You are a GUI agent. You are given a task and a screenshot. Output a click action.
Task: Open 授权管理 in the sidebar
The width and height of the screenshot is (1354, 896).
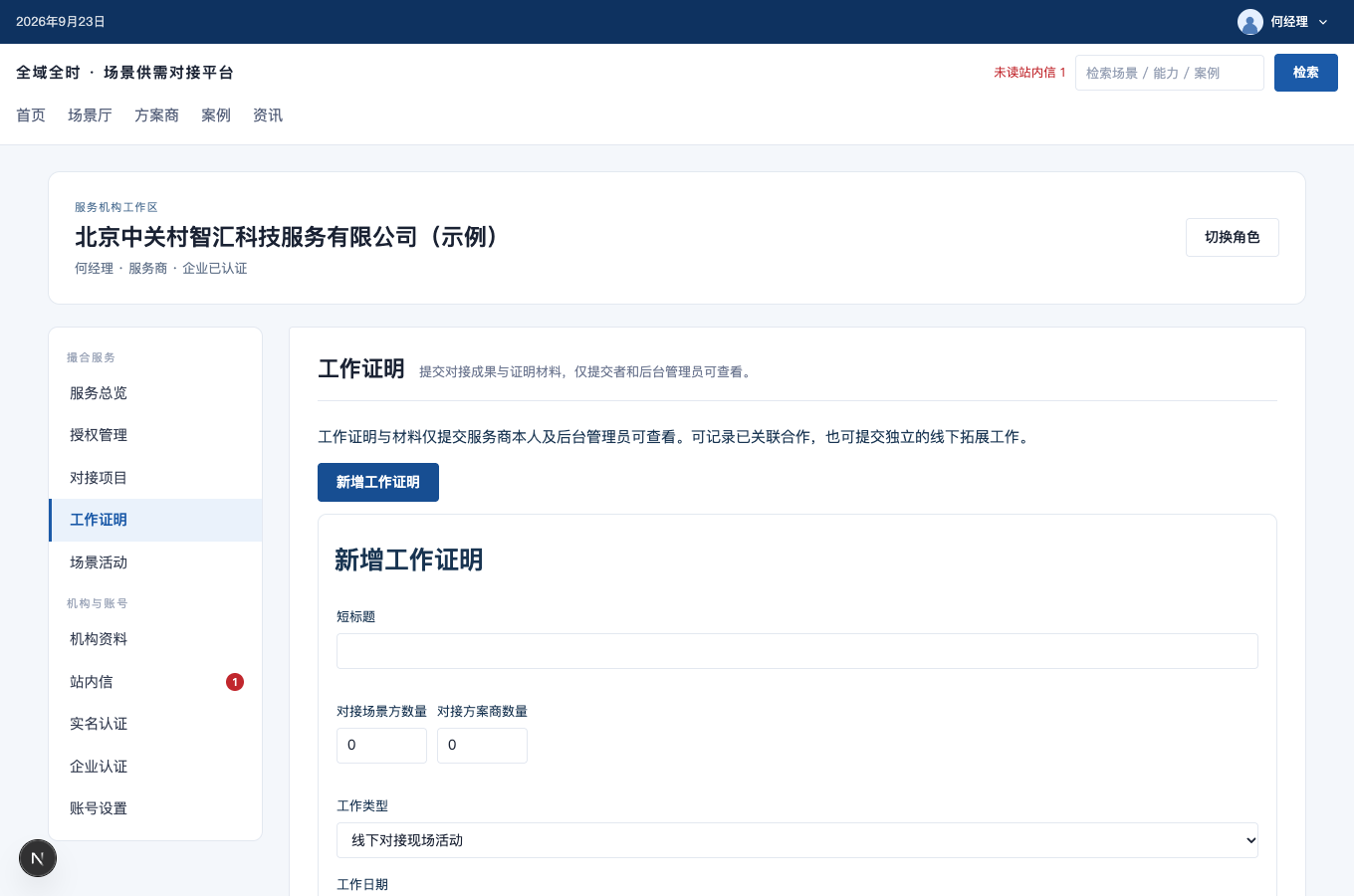pos(156,435)
